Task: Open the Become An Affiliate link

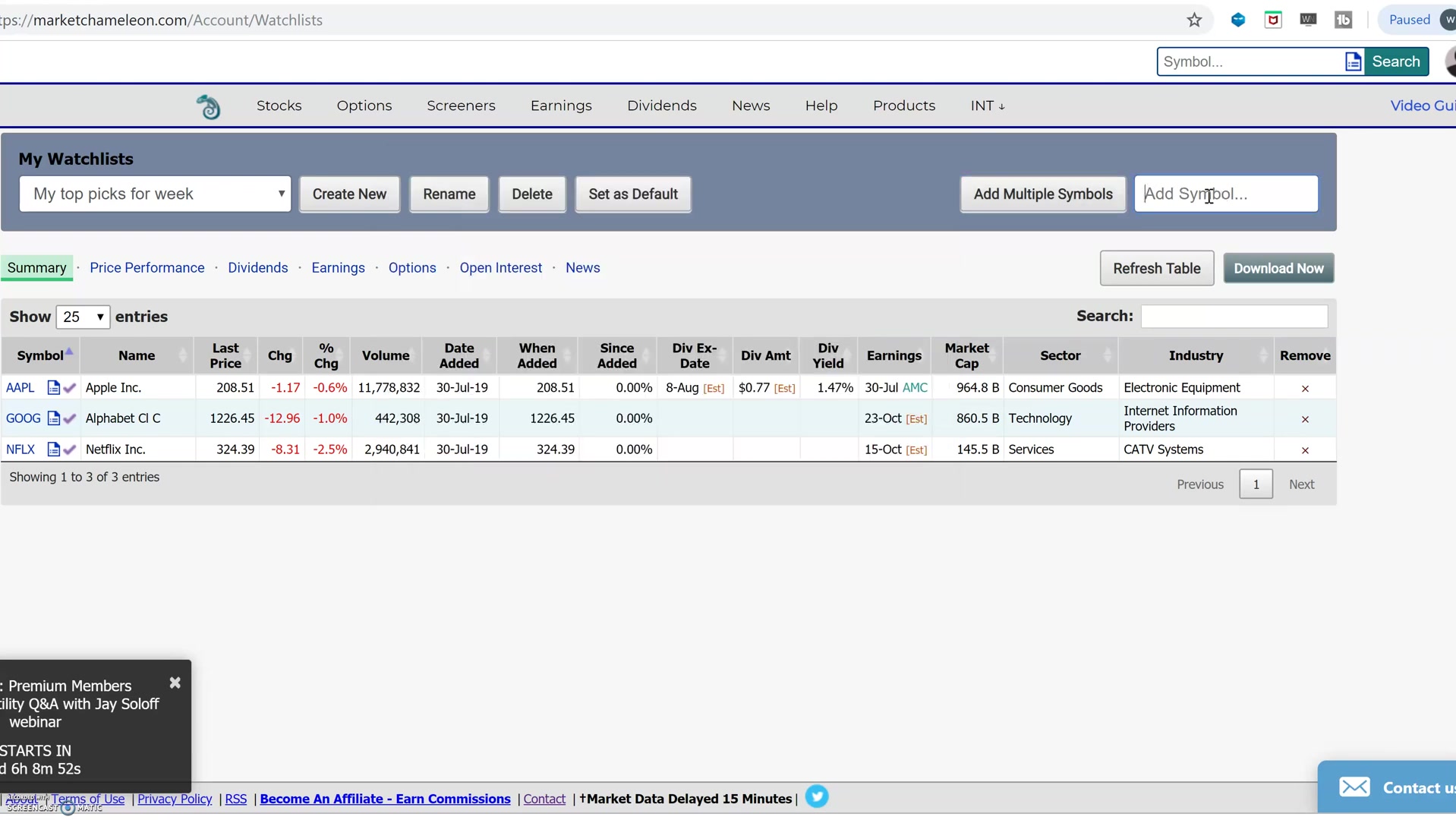Action: click(x=385, y=798)
